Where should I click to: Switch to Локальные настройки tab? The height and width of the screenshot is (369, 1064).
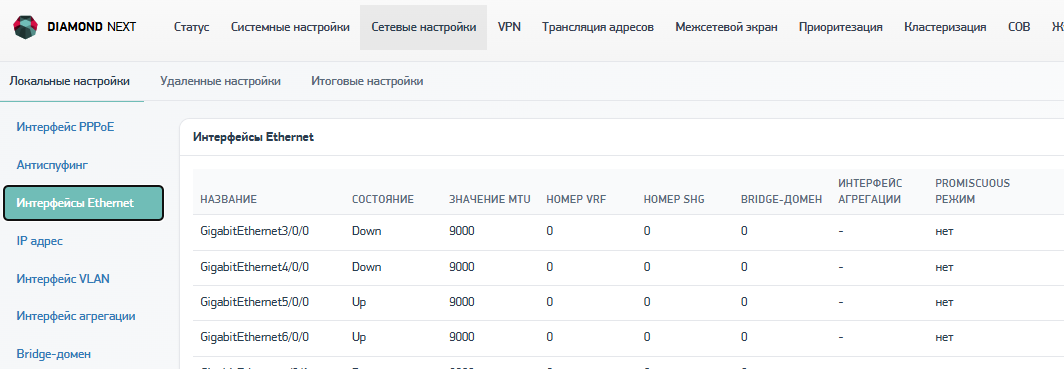click(69, 81)
